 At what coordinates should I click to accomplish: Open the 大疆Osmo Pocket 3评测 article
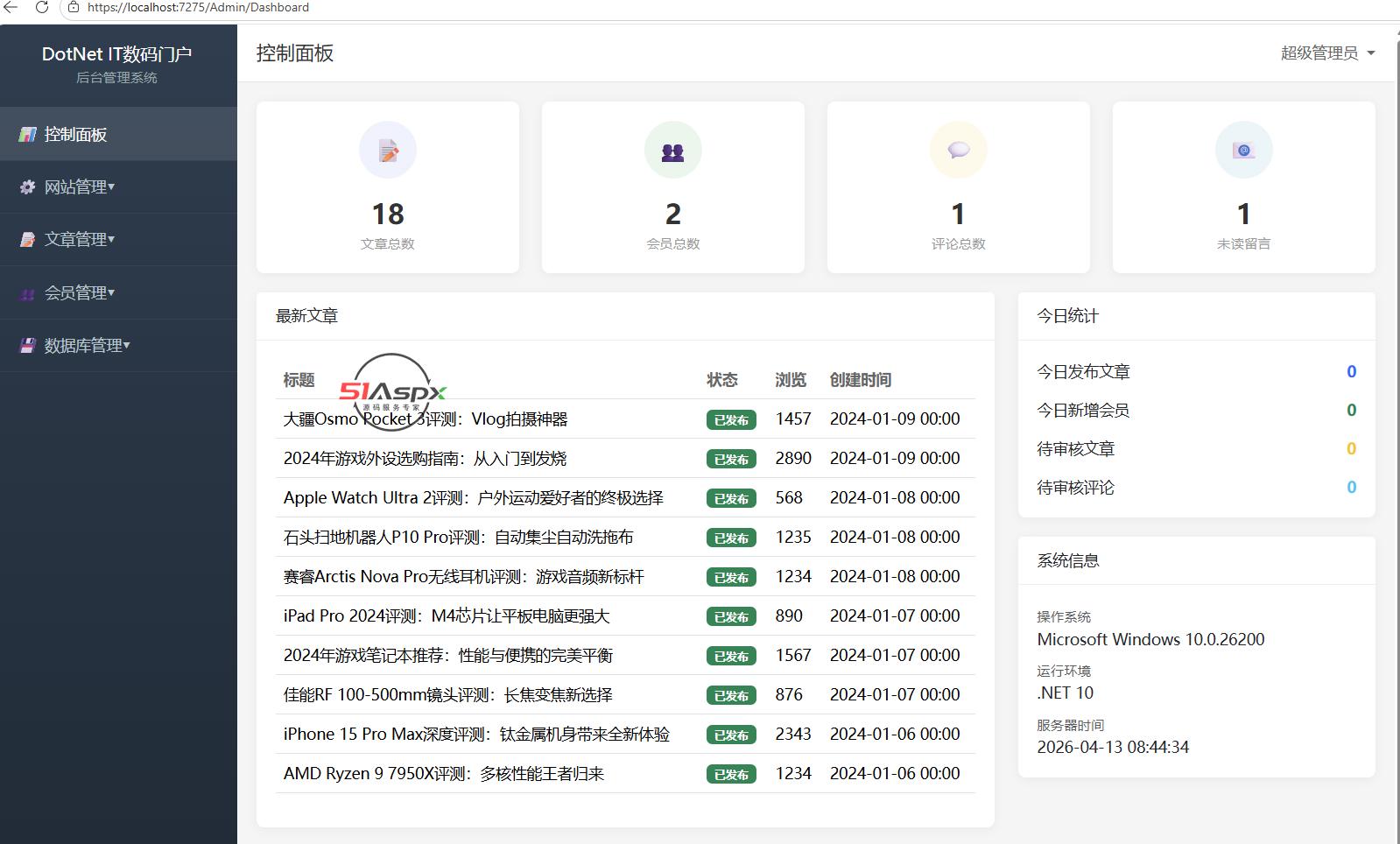click(x=426, y=418)
